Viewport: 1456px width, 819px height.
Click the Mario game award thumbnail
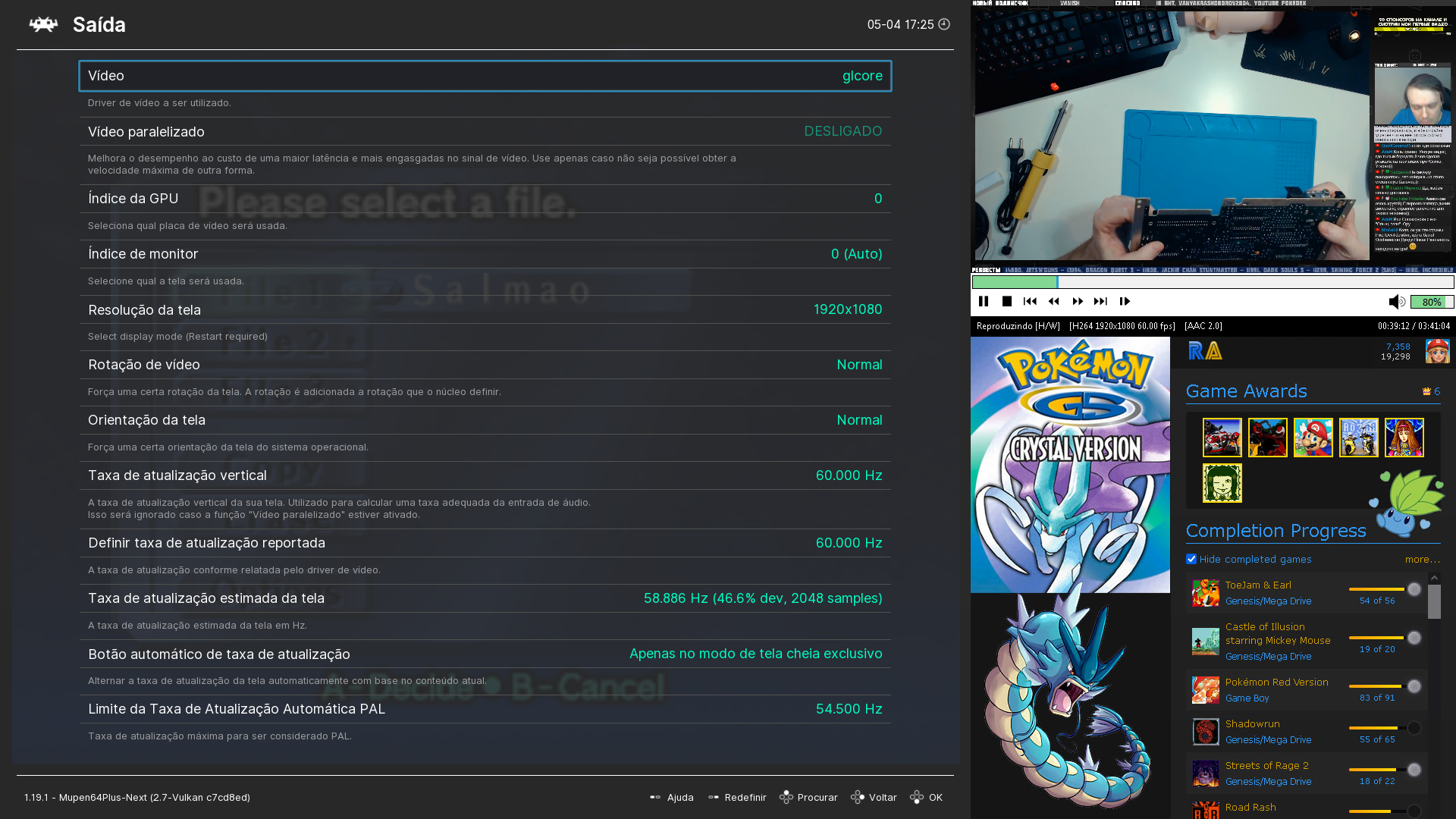tap(1313, 438)
